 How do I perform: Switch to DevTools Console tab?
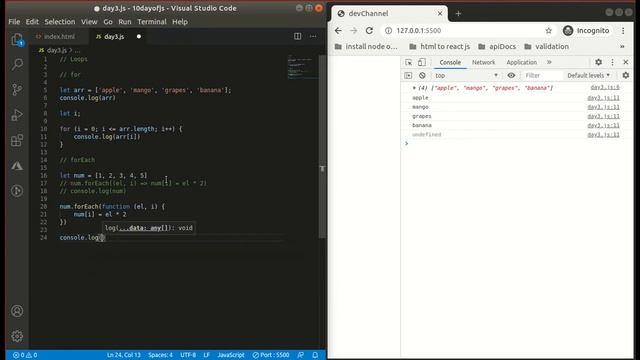click(450, 62)
